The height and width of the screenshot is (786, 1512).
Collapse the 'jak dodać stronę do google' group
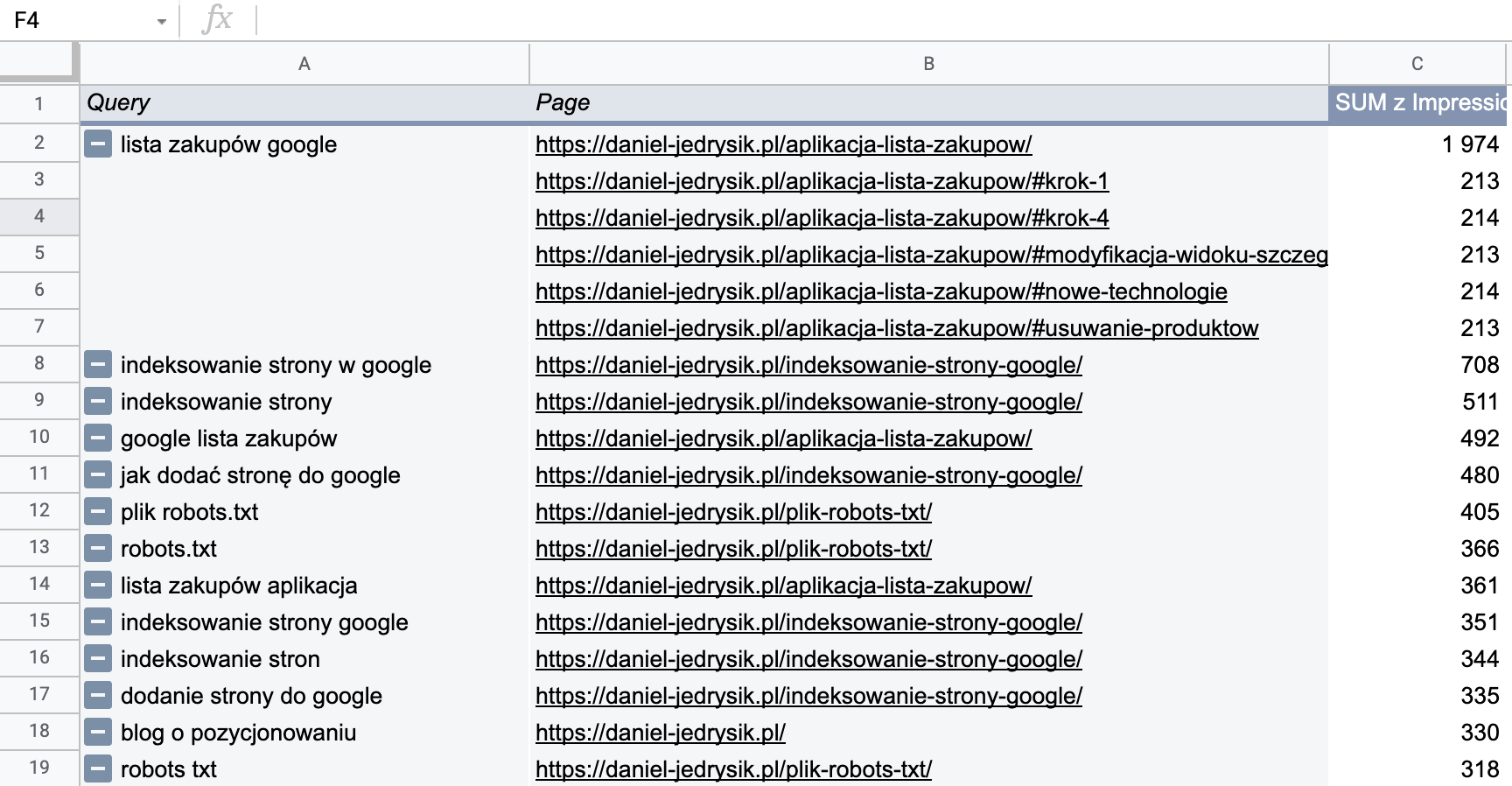click(98, 474)
